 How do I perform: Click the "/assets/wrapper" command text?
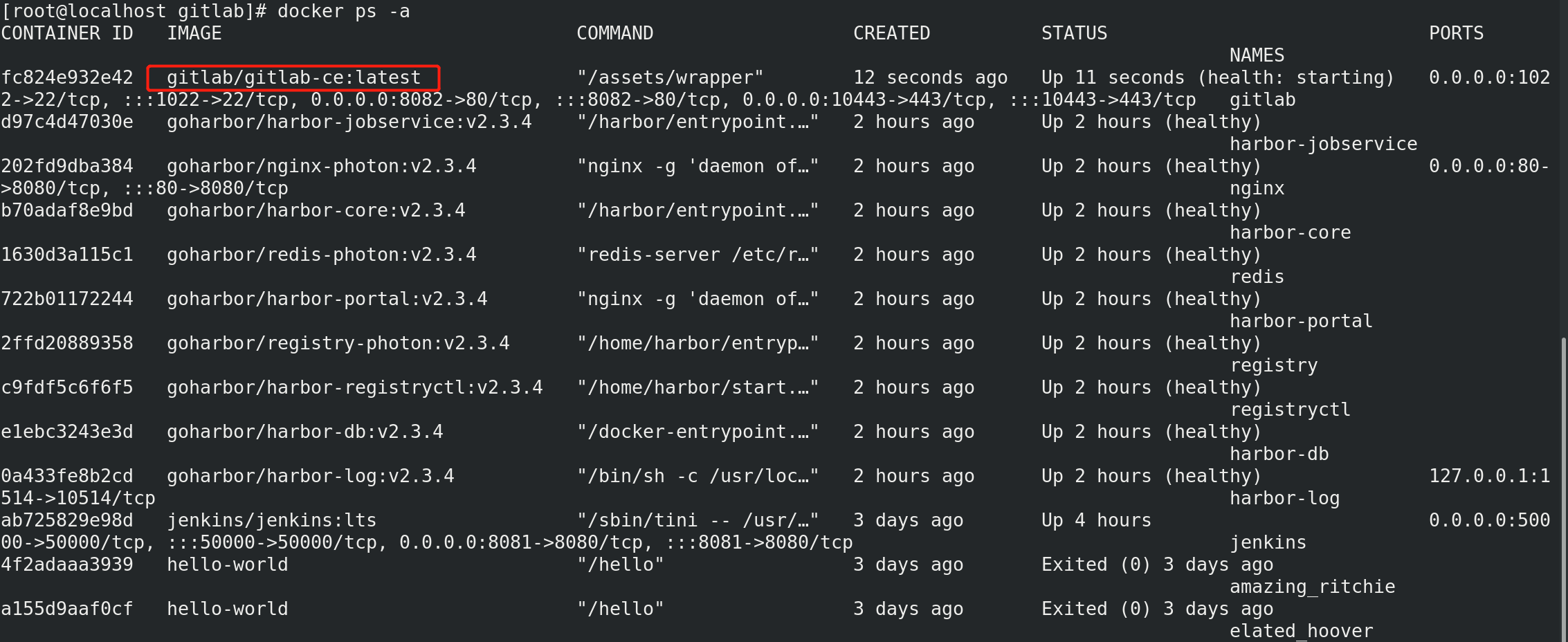[x=671, y=77]
